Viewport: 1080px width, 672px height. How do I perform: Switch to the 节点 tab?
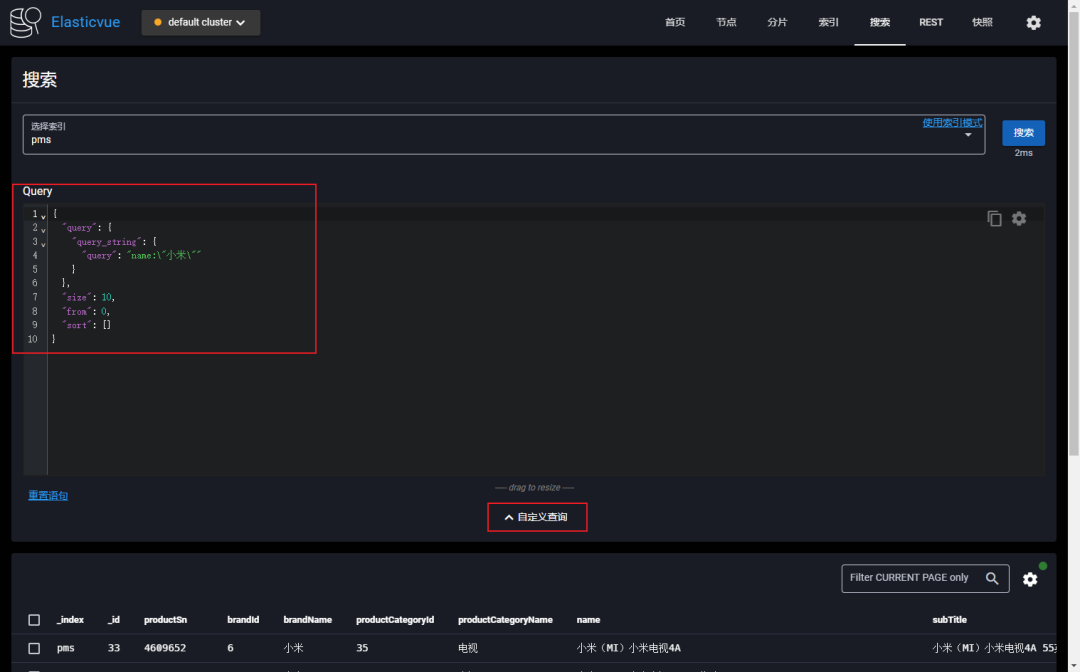point(727,23)
